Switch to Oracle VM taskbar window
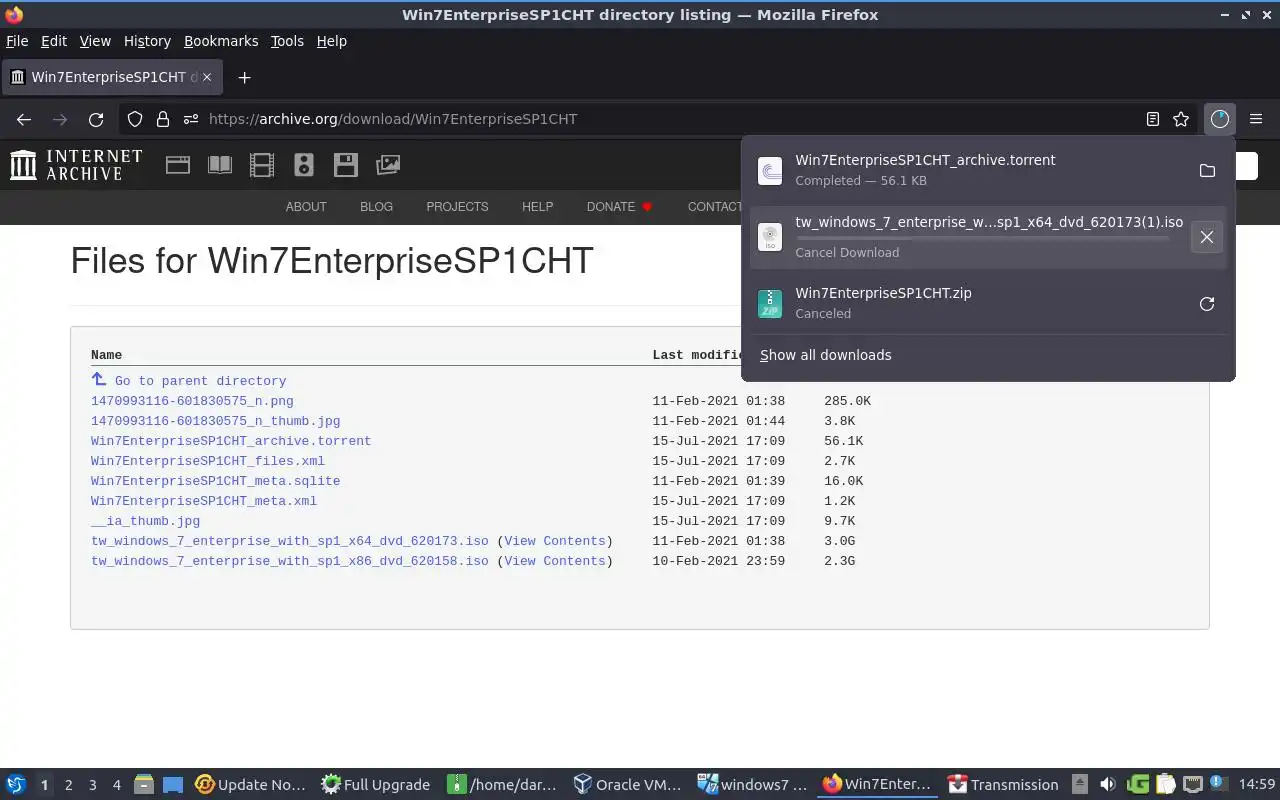1280x800 pixels. (x=627, y=785)
